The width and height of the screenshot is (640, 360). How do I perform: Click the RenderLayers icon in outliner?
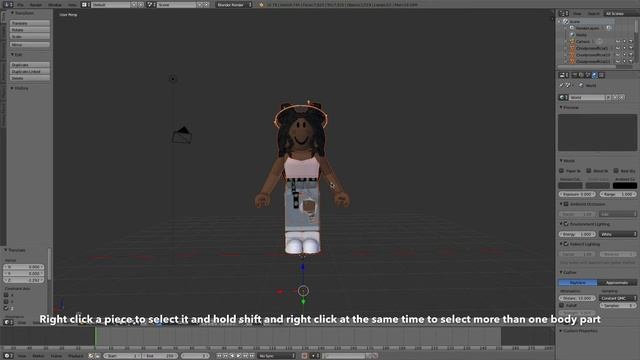(572, 28)
